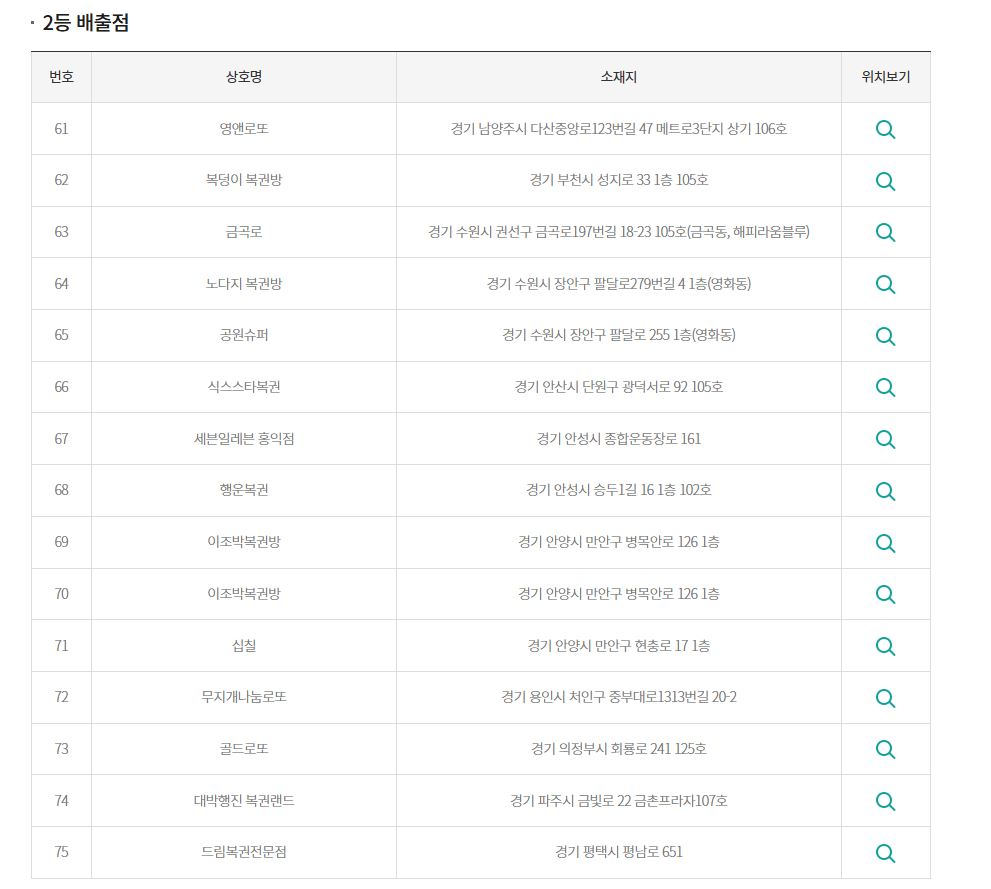Click the 번호 column header
991x889 pixels.
[61, 77]
